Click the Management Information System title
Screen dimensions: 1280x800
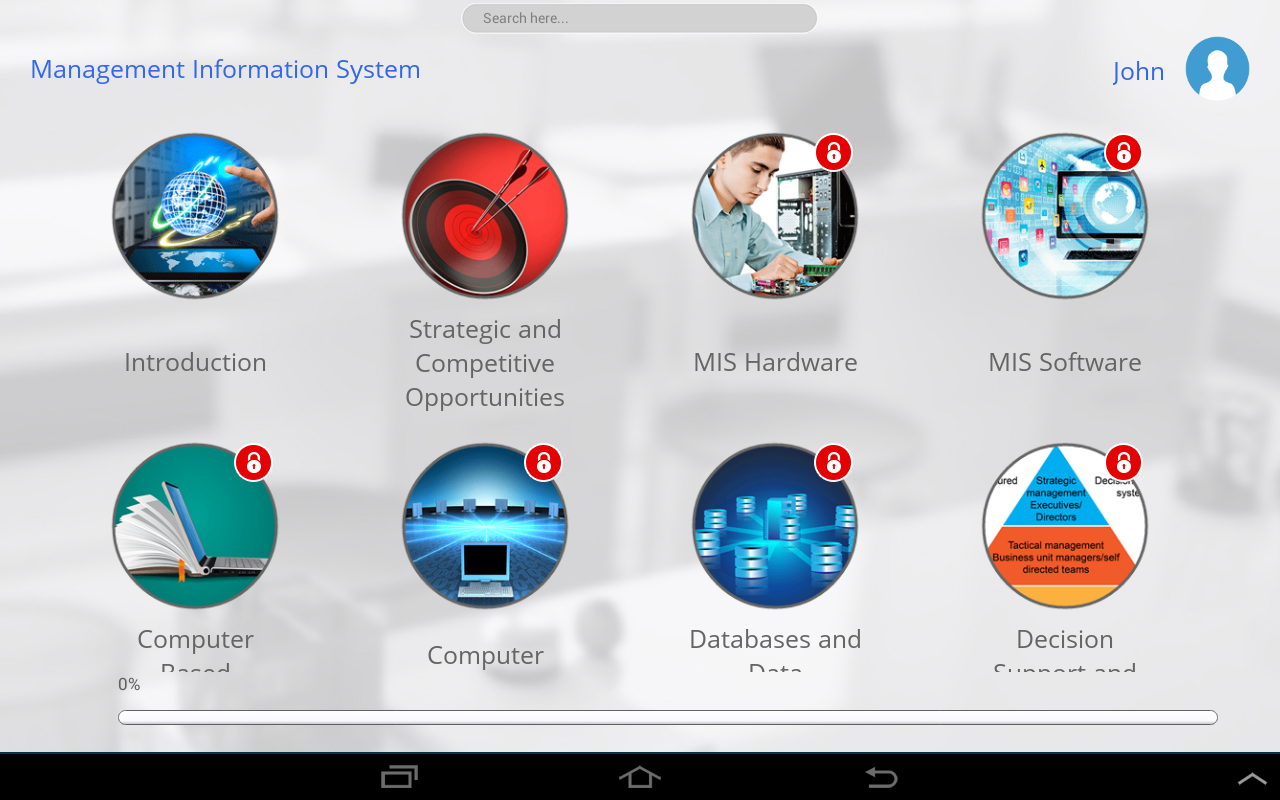click(x=225, y=70)
